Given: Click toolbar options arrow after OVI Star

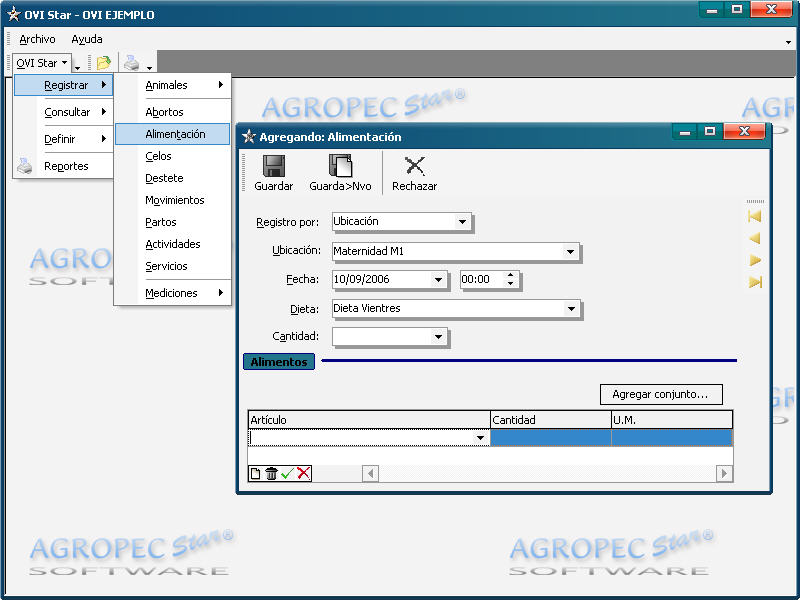Looking at the screenshot, I should coord(78,67).
